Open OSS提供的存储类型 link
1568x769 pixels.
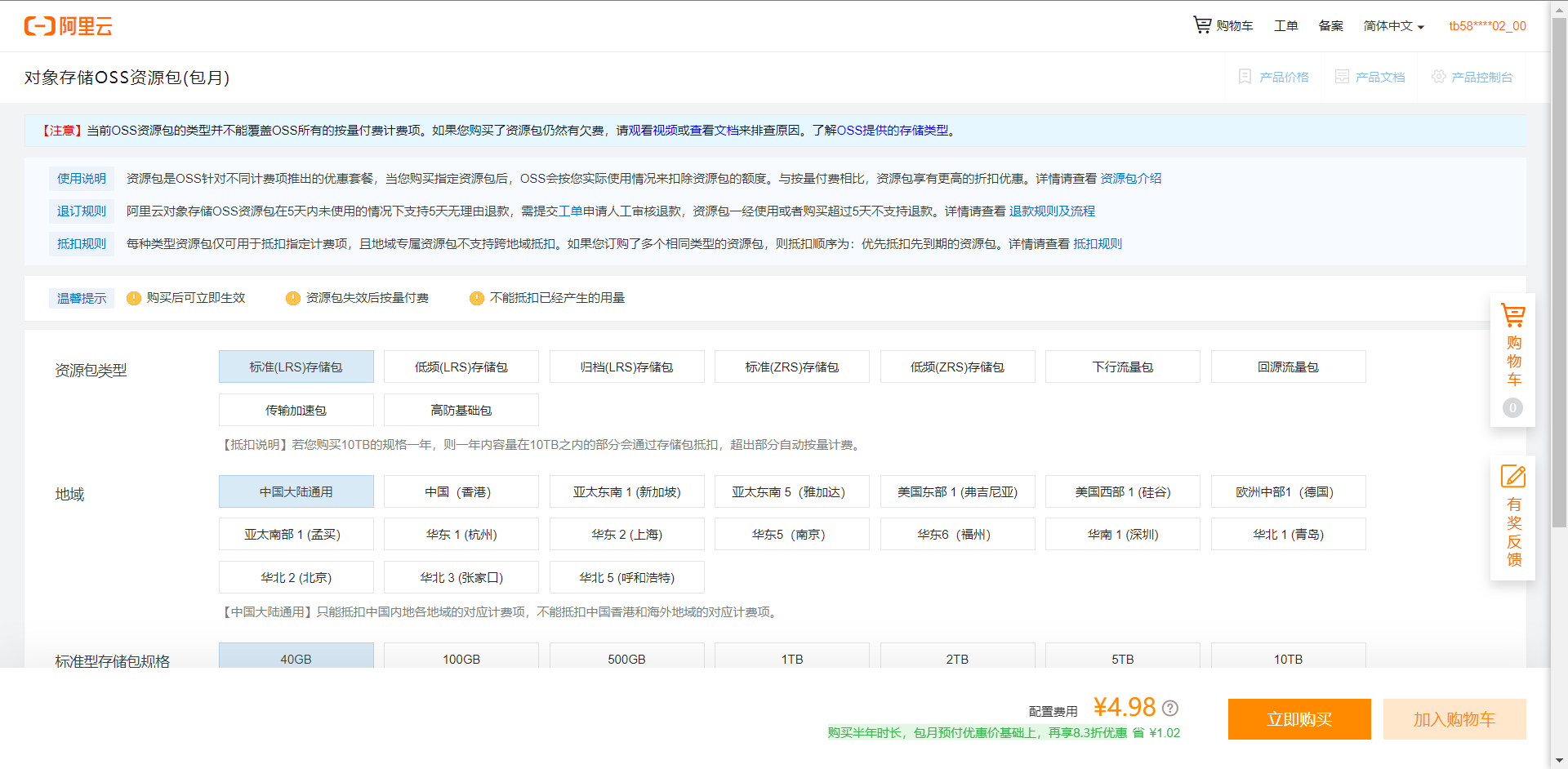click(x=893, y=131)
